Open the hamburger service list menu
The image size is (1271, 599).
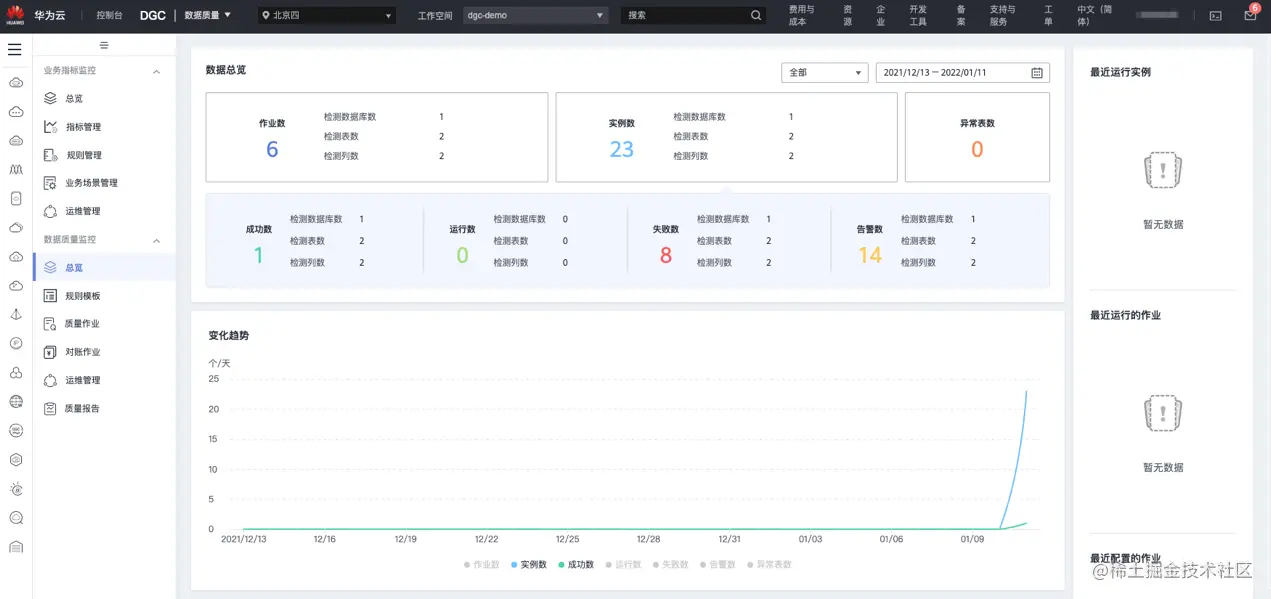pos(15,49)
